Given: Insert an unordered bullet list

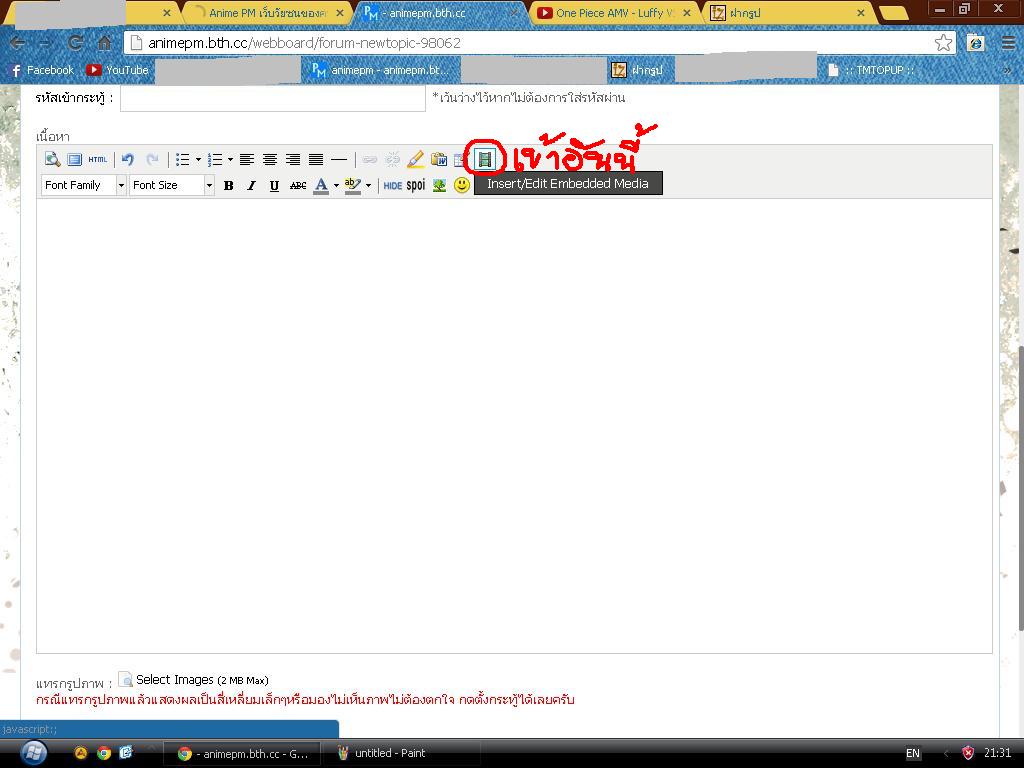Looking at the screenshot, I should pos(182,159).
